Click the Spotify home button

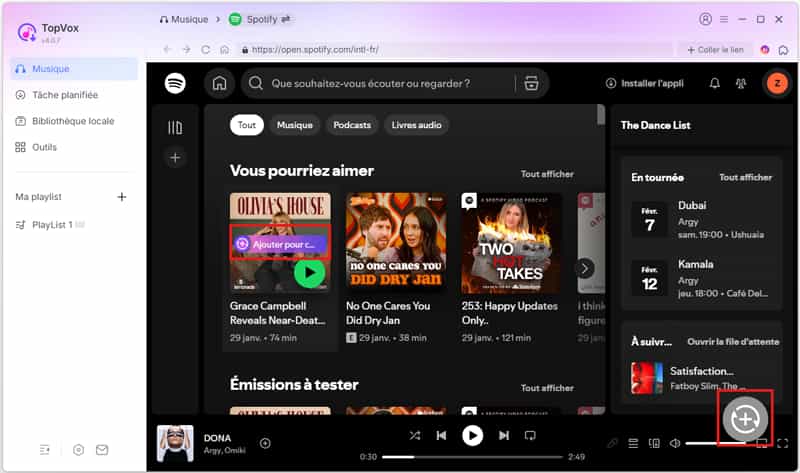219,83
